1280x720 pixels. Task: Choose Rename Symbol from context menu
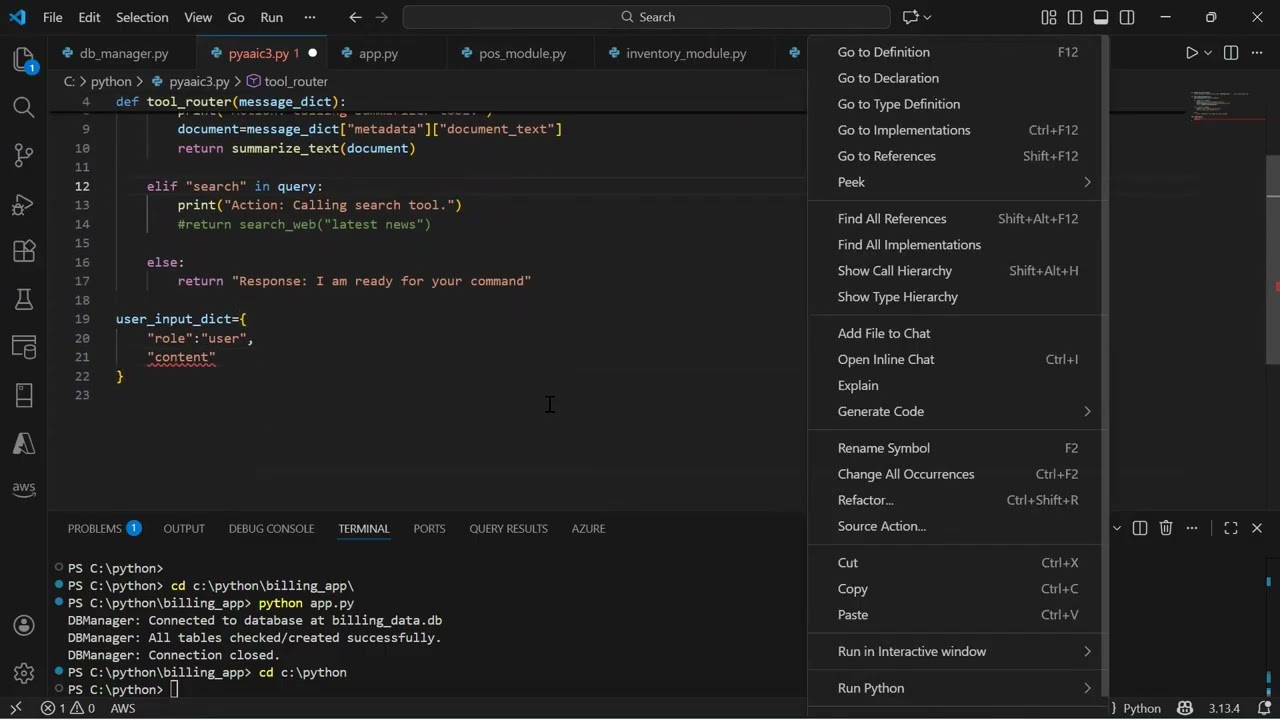pos(958,448)
